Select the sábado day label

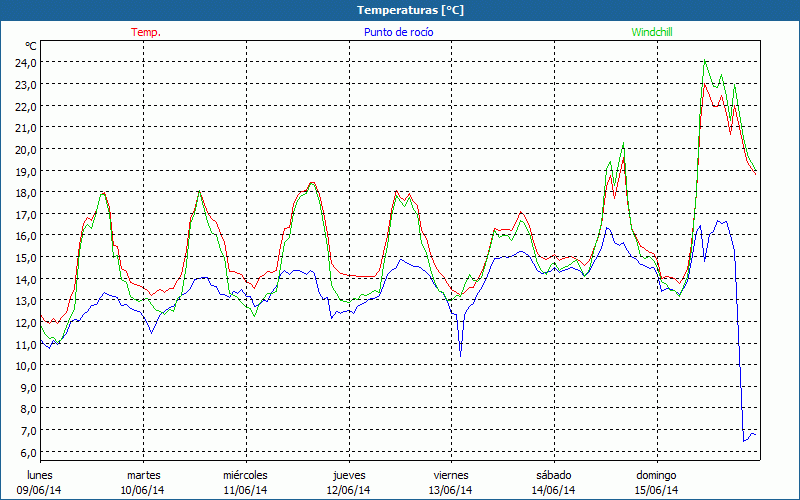[x=553, y=474]
